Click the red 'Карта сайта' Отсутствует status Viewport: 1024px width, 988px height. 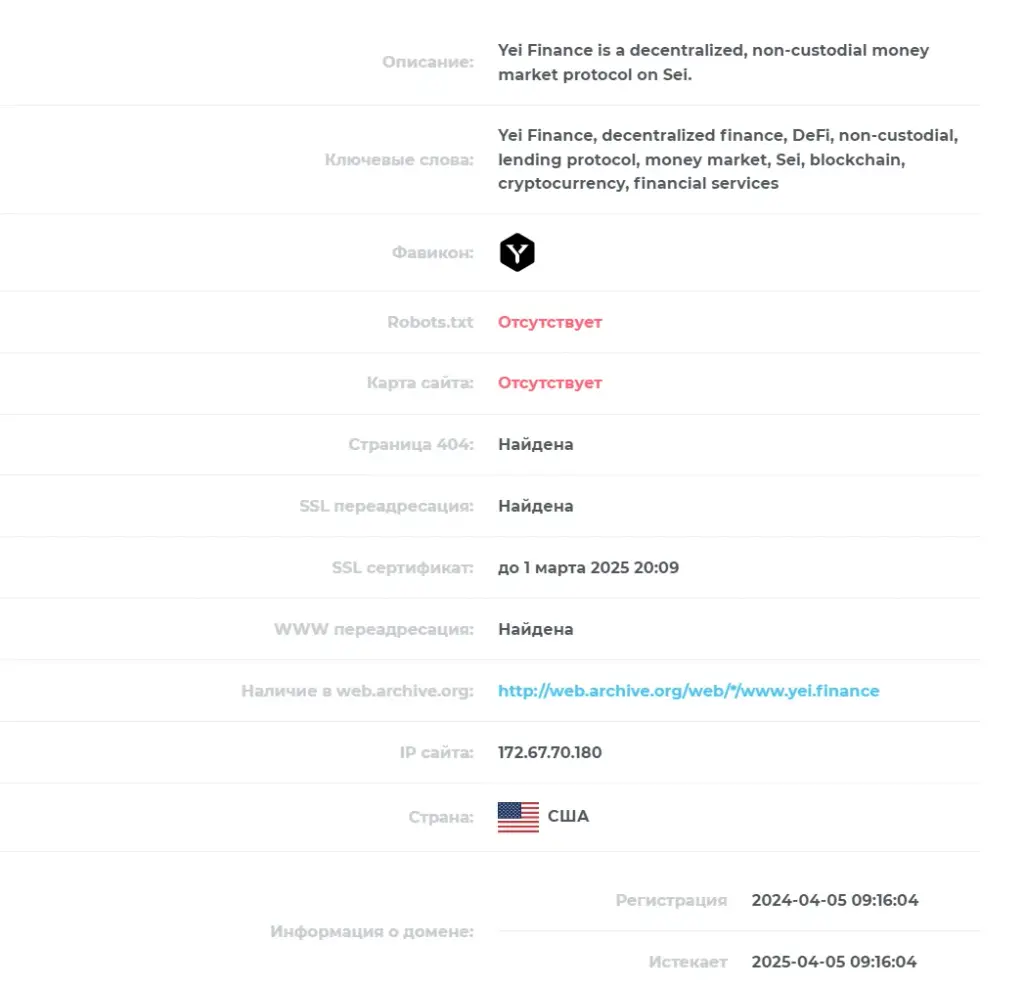(x=550, y=383)
